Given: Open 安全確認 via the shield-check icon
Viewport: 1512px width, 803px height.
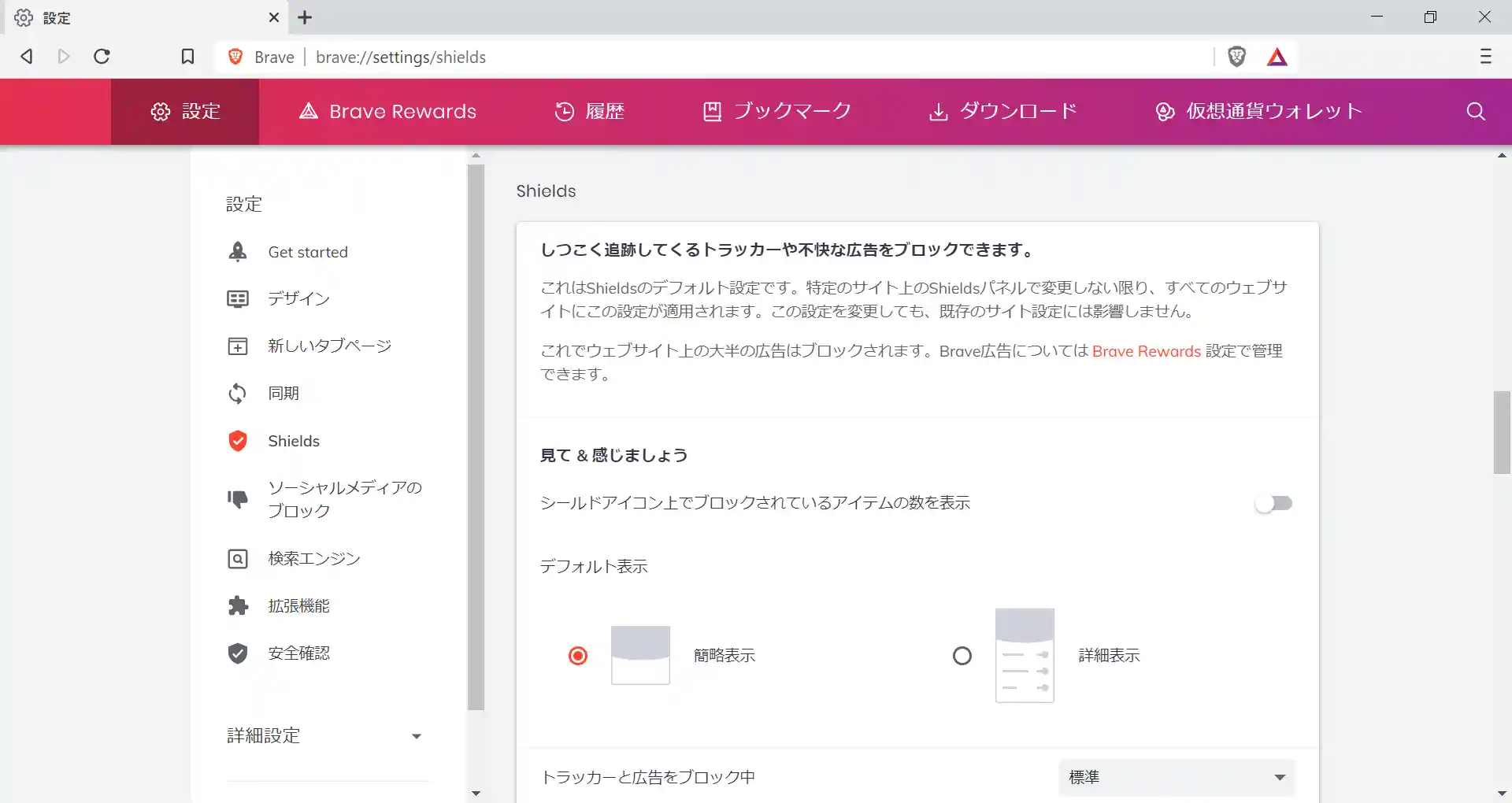Looking at the screenshot, I should pyautogui.click(x=238, y=653).
